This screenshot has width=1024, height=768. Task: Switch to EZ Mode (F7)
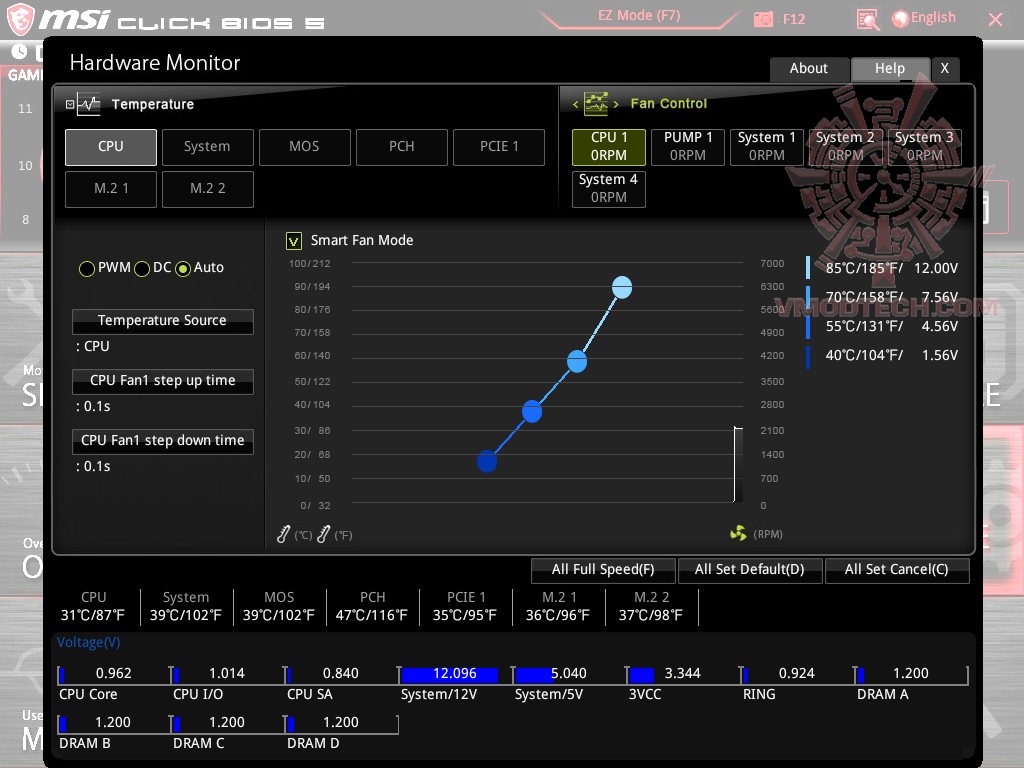(639, 16)
